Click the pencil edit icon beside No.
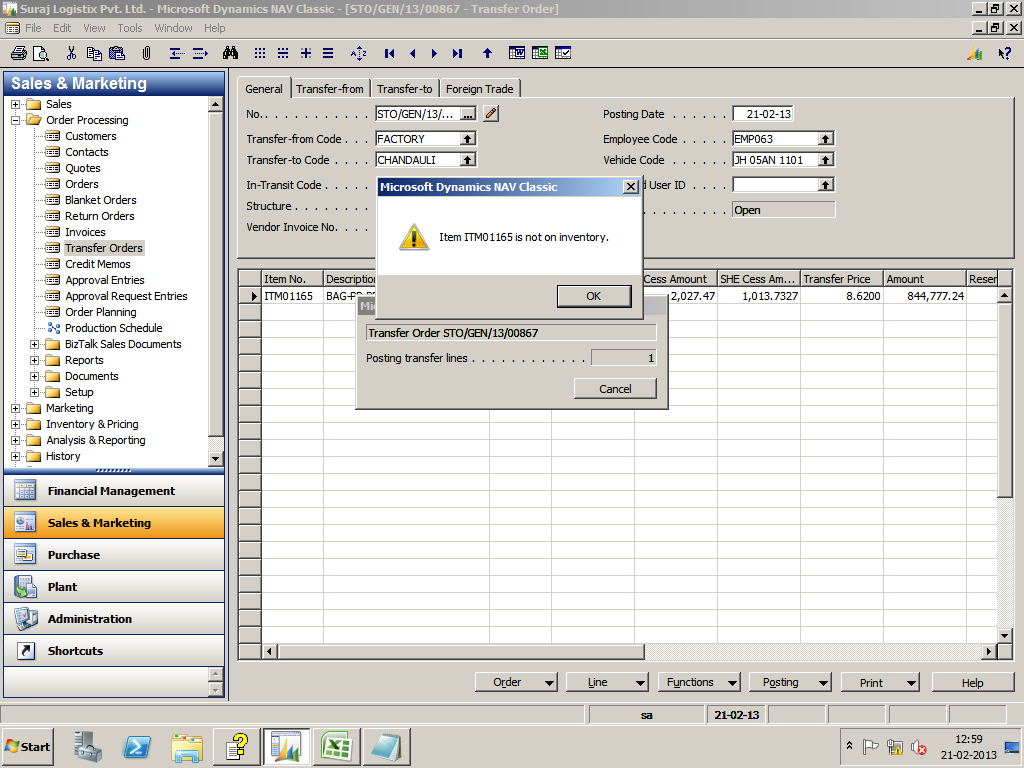The width and height of the screenshot is (1024, 768). [x=491, y=114]
